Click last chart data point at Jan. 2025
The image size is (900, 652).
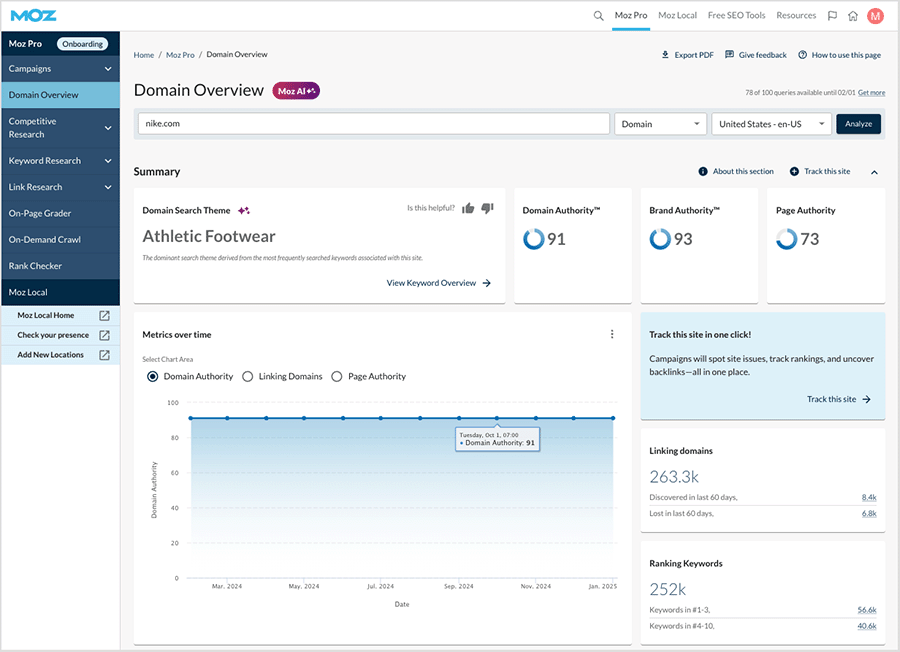point(613,418)
